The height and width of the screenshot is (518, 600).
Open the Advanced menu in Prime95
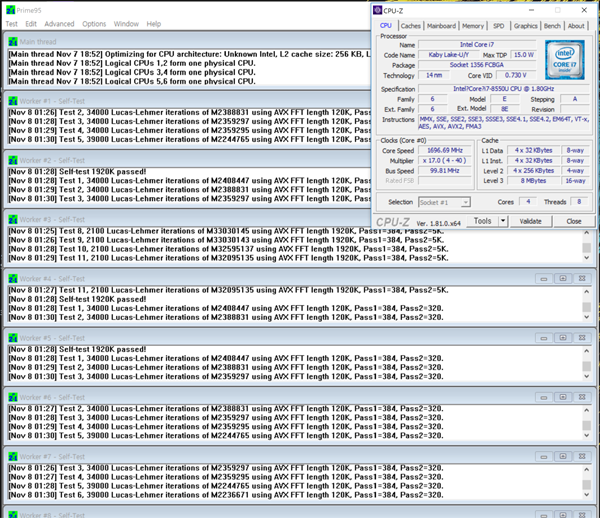(59, 24)
